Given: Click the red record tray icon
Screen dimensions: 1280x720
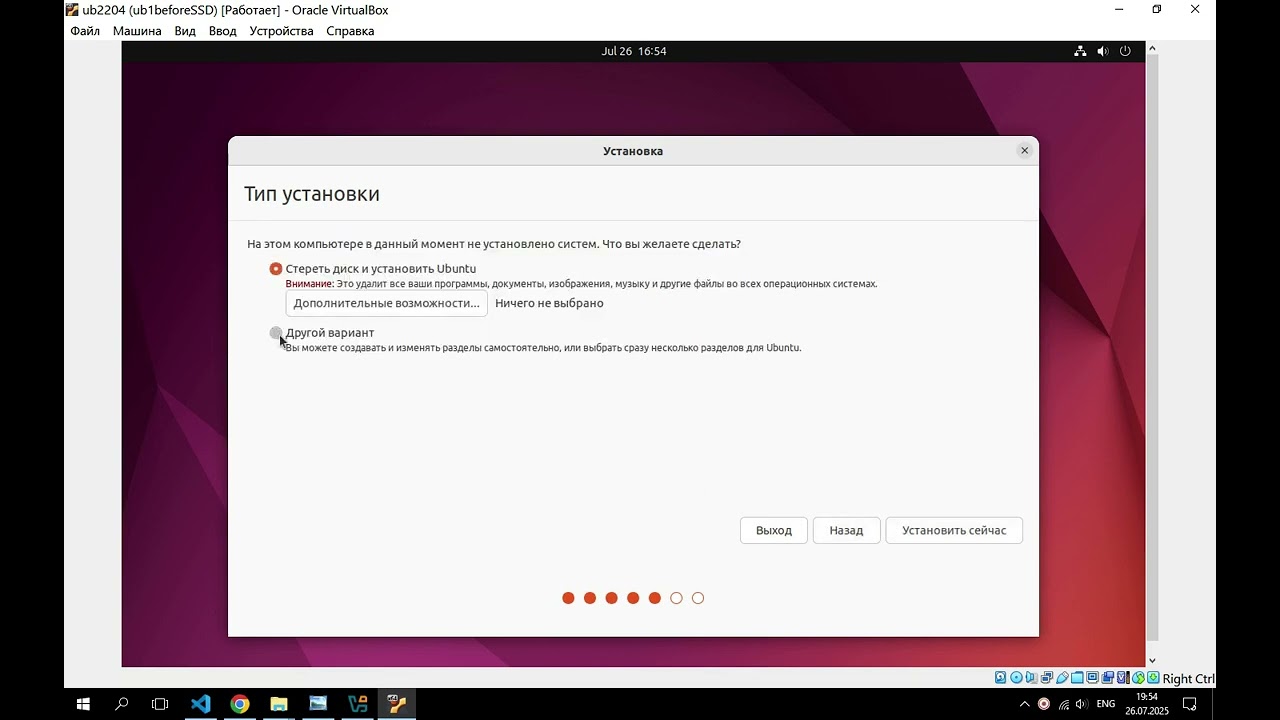Looking at the screenshot, I should [1044, 704].
